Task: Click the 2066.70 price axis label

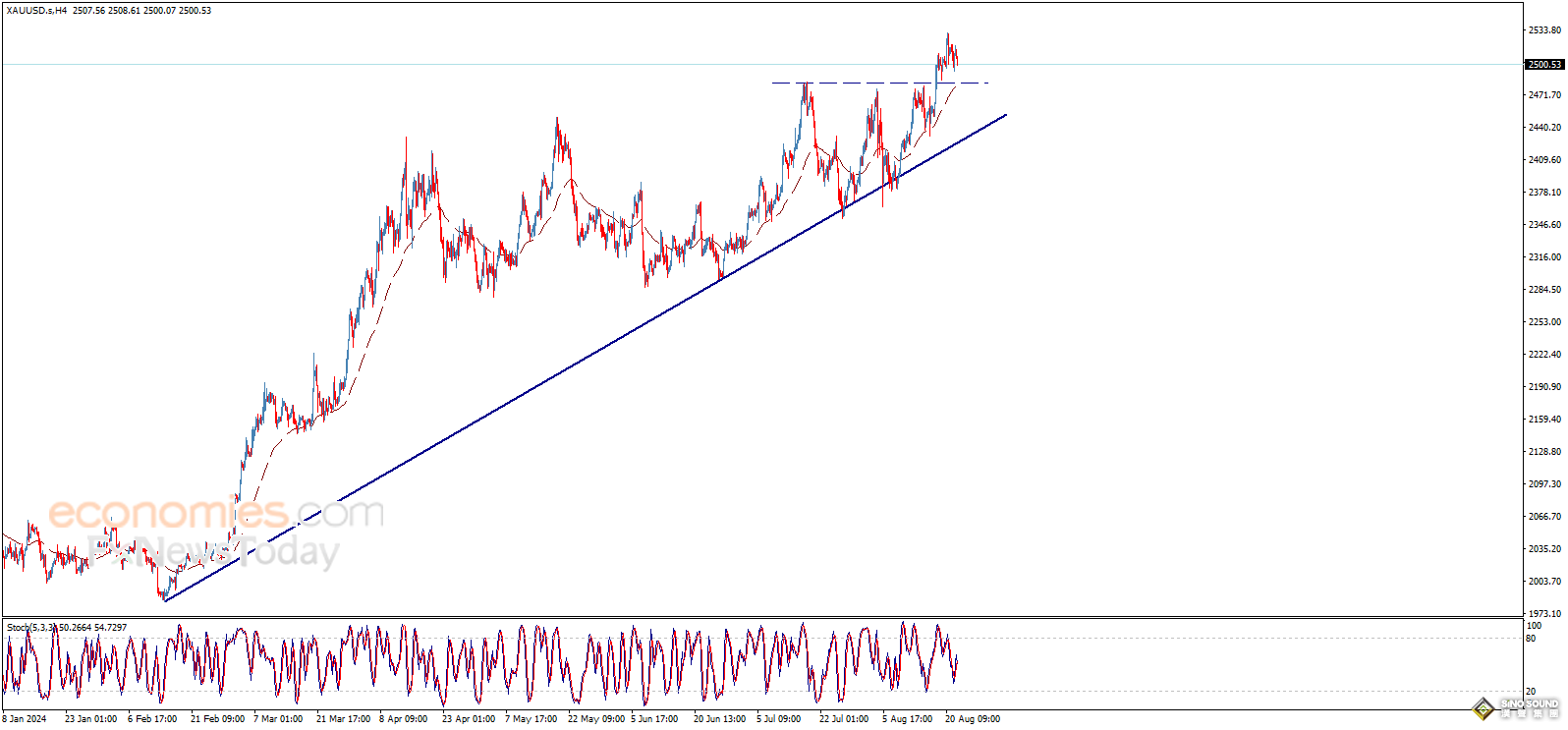Action: point(1544,517)
